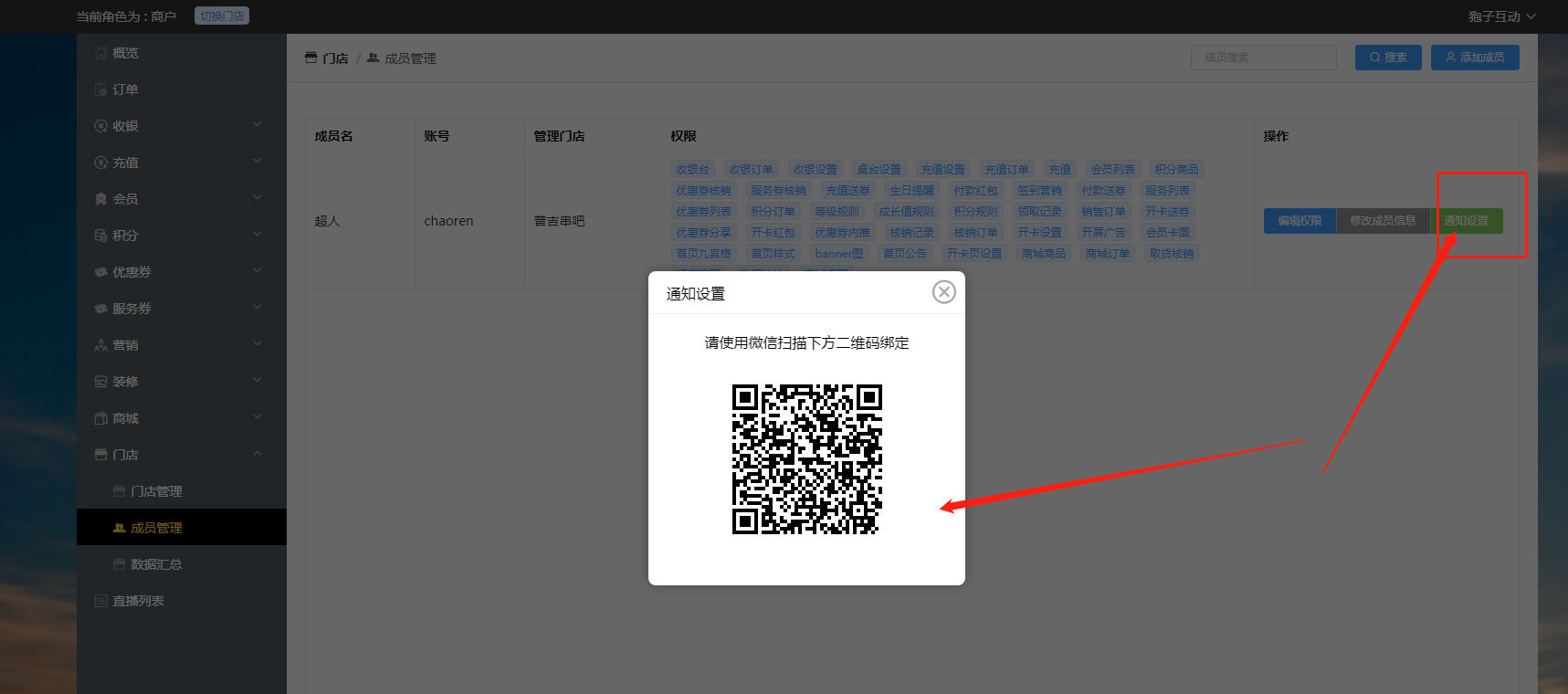Click the 概览 home icon in sidebar
The height and width of the screenshot is (694, 1568).
pos(100,53)
